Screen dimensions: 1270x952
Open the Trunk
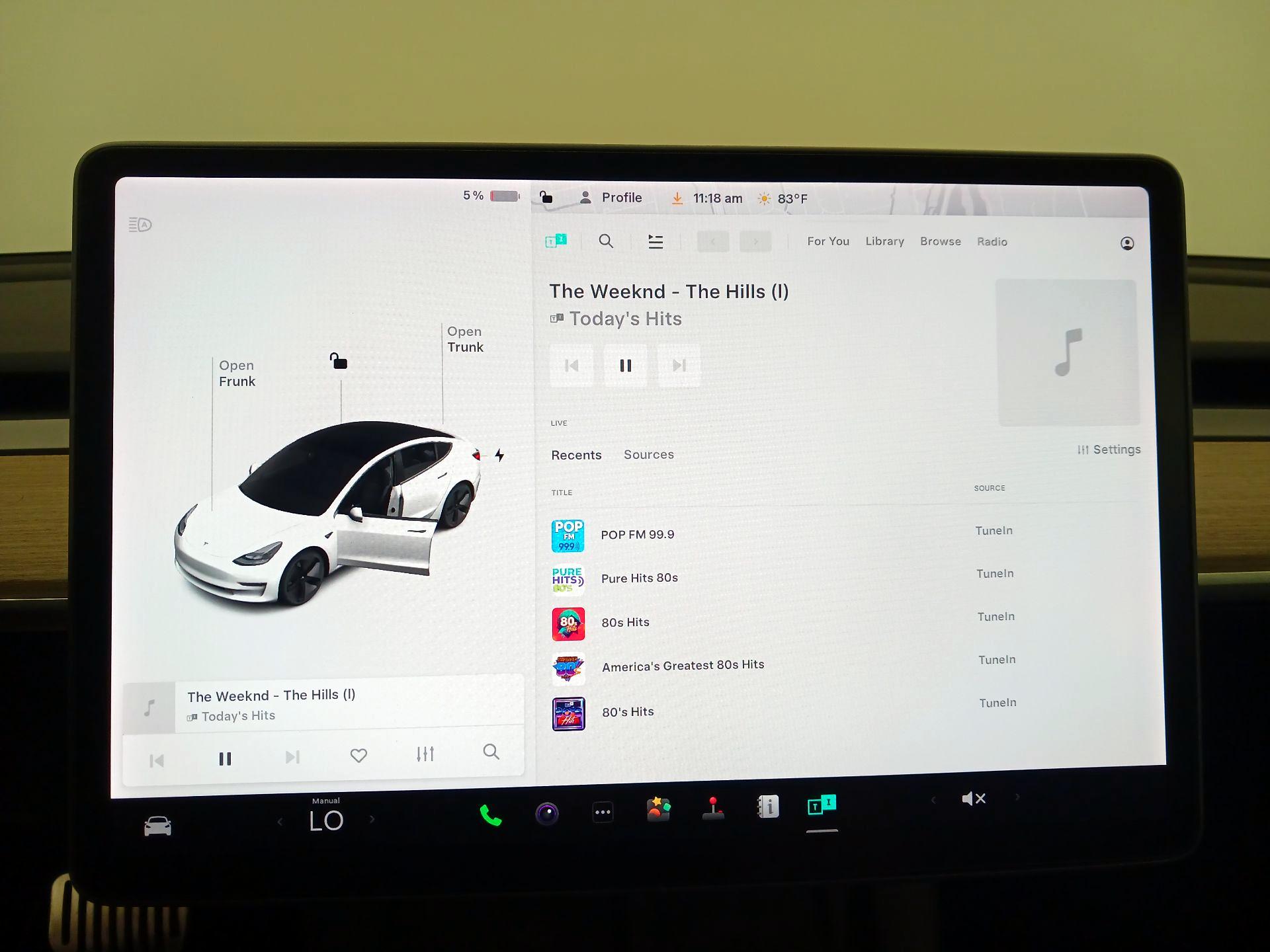coord(465,339)
